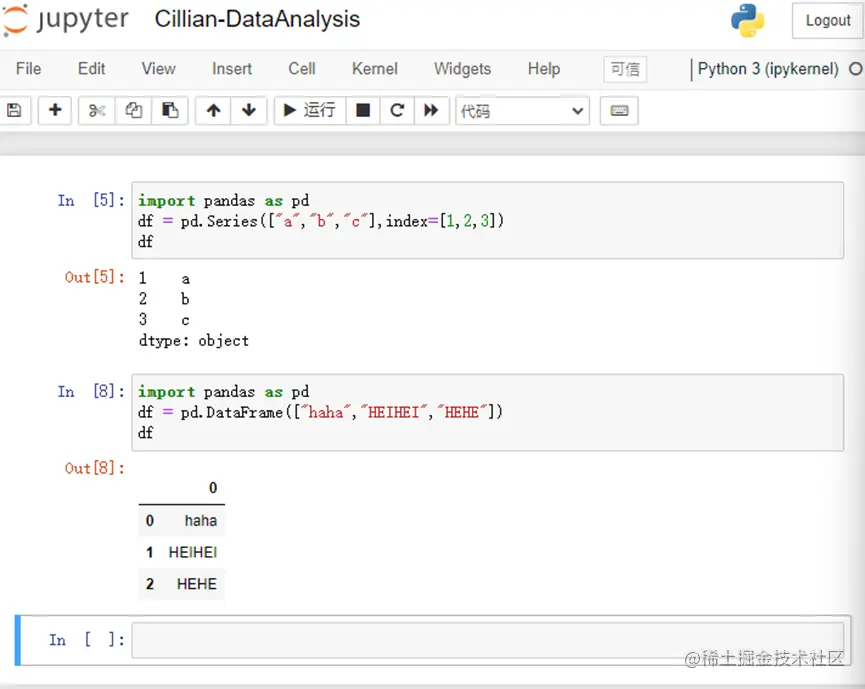
Task: Paste cells below icon
Action: [170, 110]
